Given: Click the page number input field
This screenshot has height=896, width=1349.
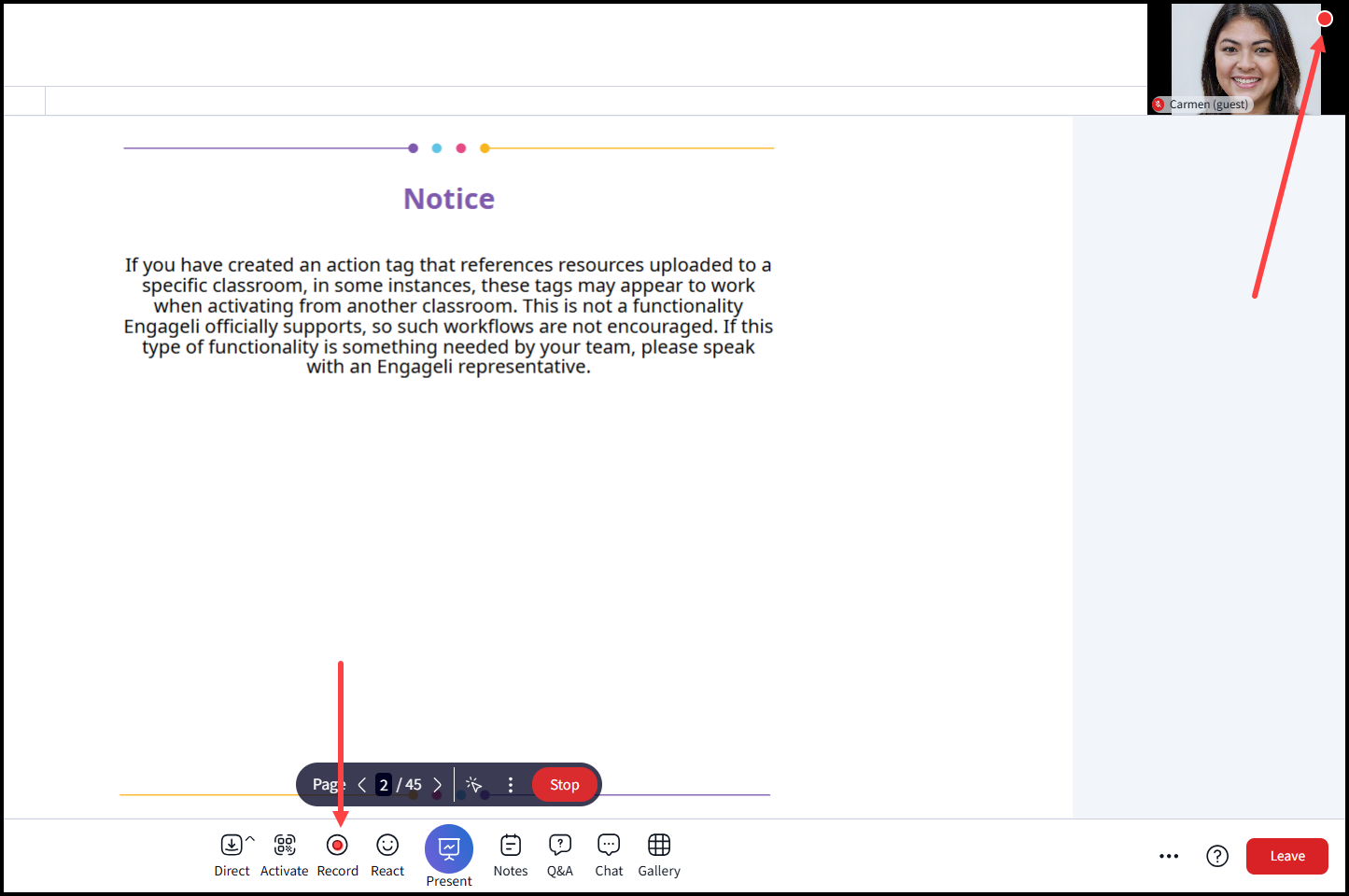Looking at the screenshot, I should pos(384,785).
